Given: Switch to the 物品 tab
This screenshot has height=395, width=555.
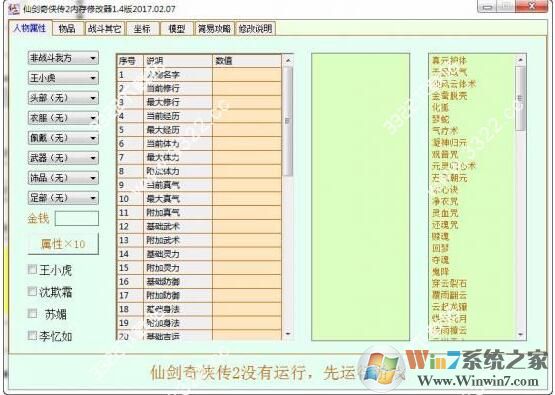Looking at the screenshot, I should [x=67, y=29].
